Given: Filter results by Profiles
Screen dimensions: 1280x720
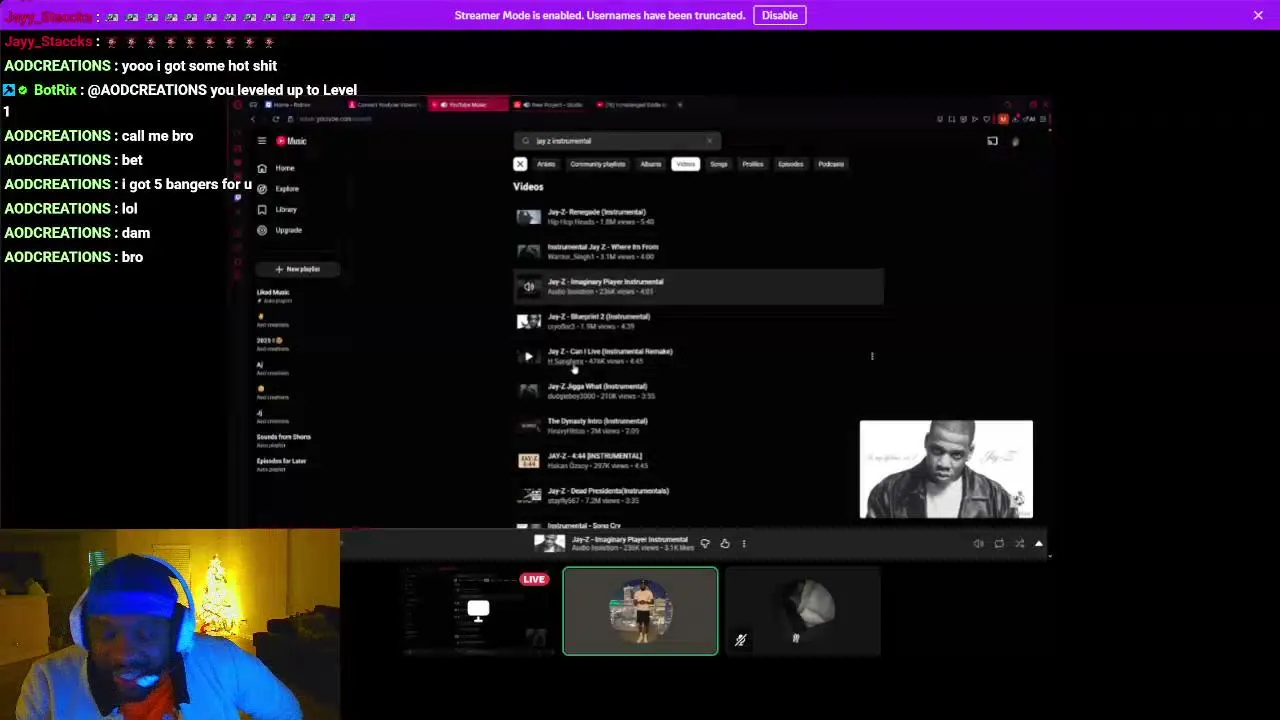Looking at the screenshot, I should pos(753,164).
